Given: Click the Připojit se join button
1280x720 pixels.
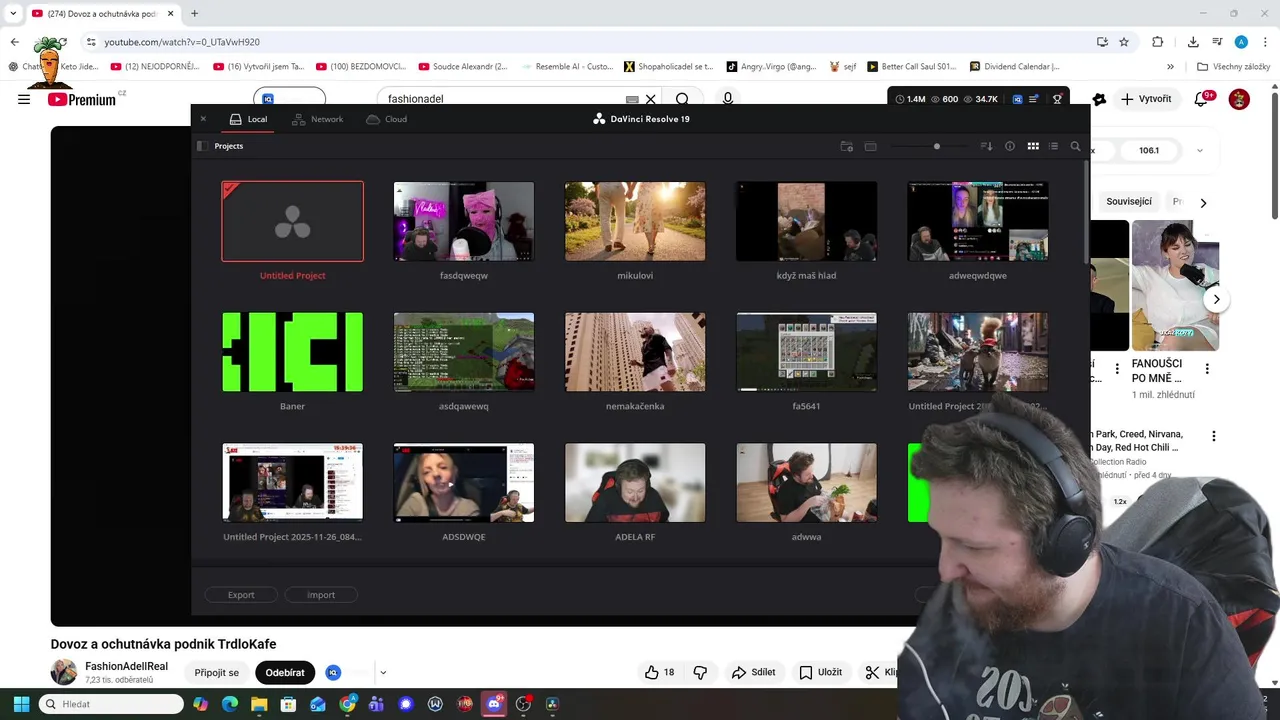Looking at the screenshot, I should click(x=217, y=673).
